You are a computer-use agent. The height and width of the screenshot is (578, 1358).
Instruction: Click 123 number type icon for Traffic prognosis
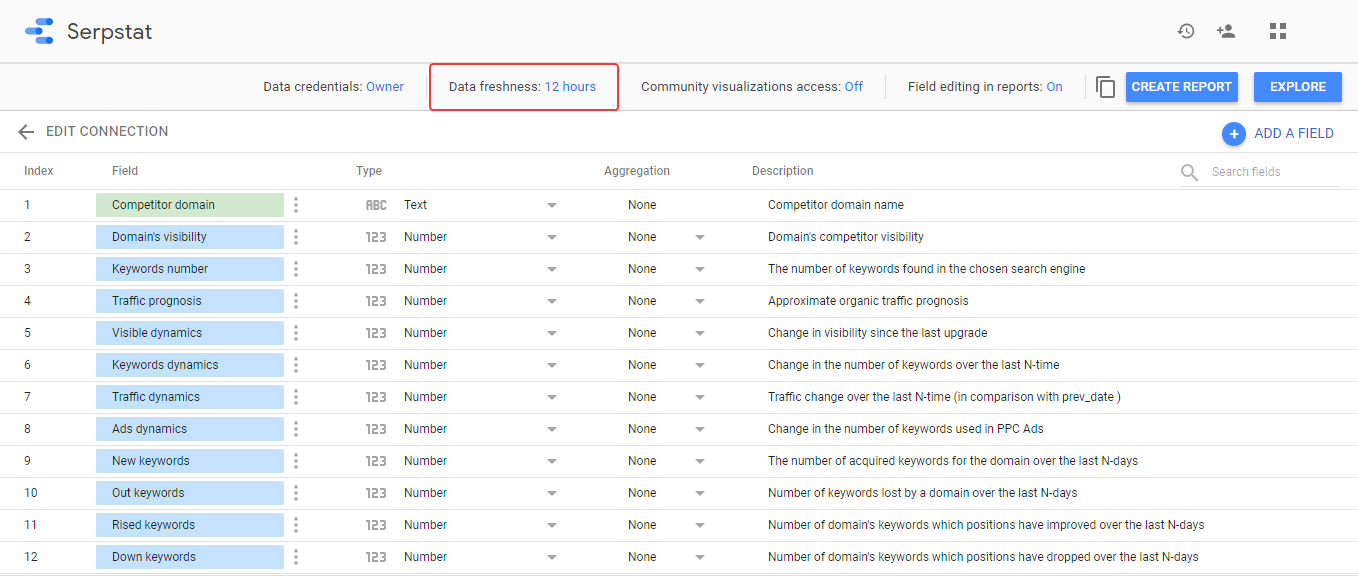pos(376,301)
